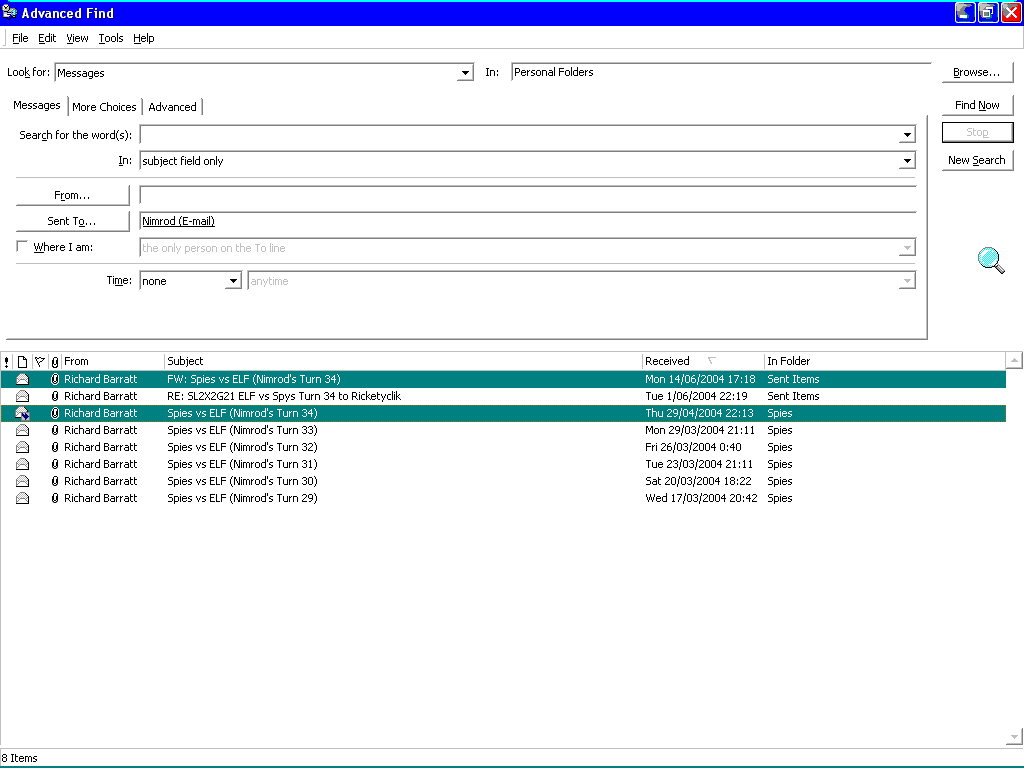Open the 'subject field only' dropdown
The height and width of the screenshot is (768, 1024).
tap(907, 161)
